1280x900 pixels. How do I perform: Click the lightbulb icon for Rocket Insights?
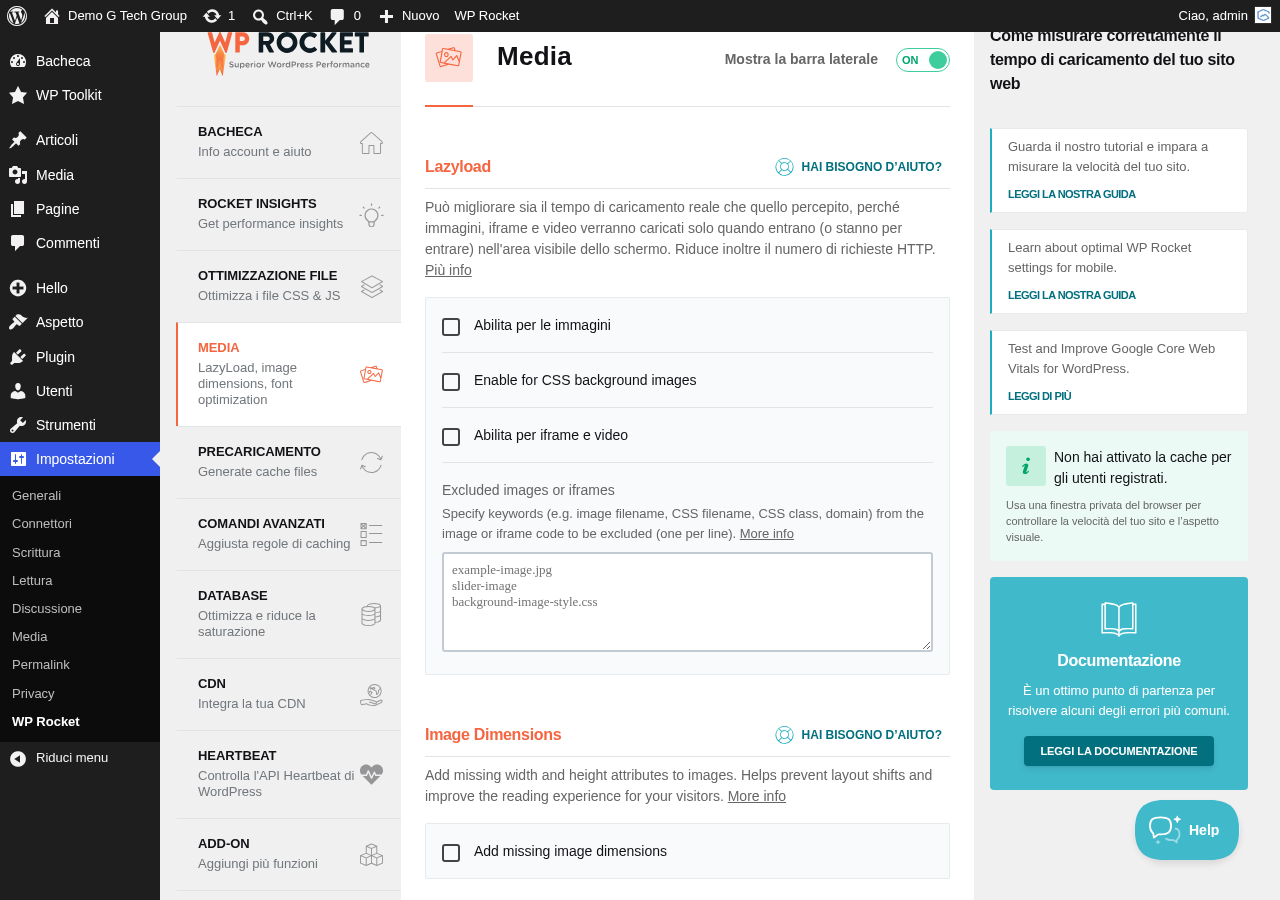pyautogui.click(x=371, y=215)
